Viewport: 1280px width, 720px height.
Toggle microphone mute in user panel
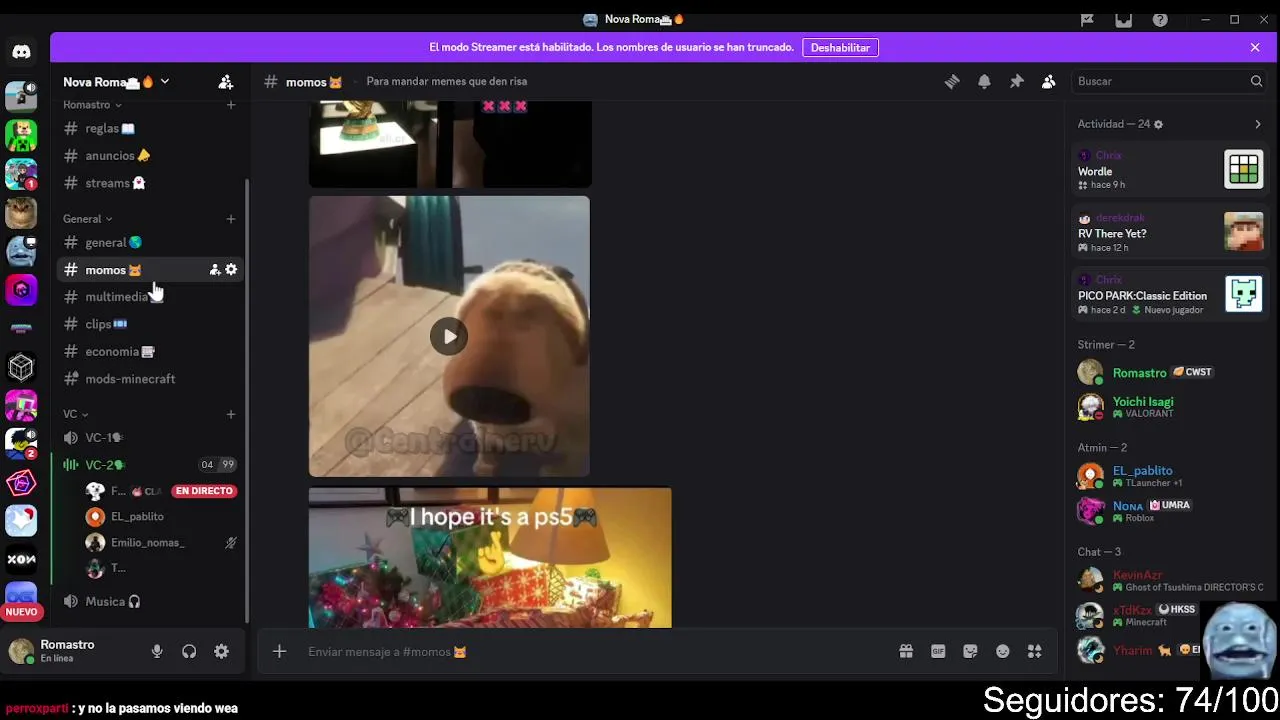coord(157,652)
